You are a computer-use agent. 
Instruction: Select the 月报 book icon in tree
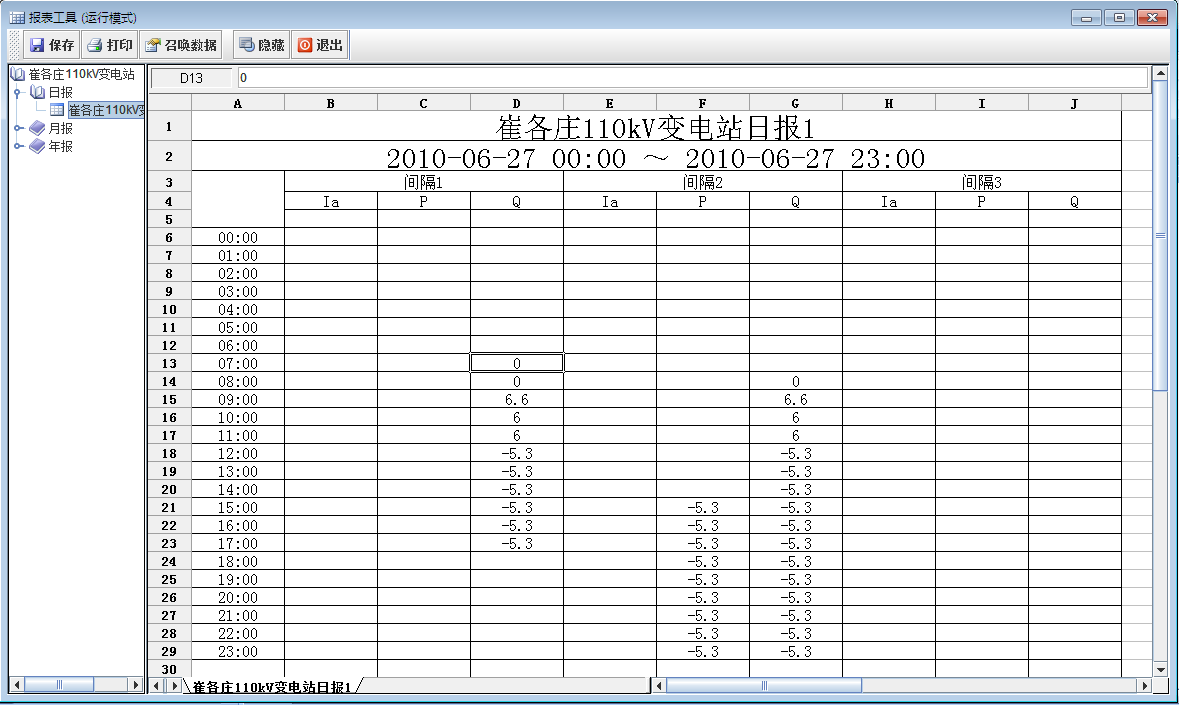(x=37, y=128)
